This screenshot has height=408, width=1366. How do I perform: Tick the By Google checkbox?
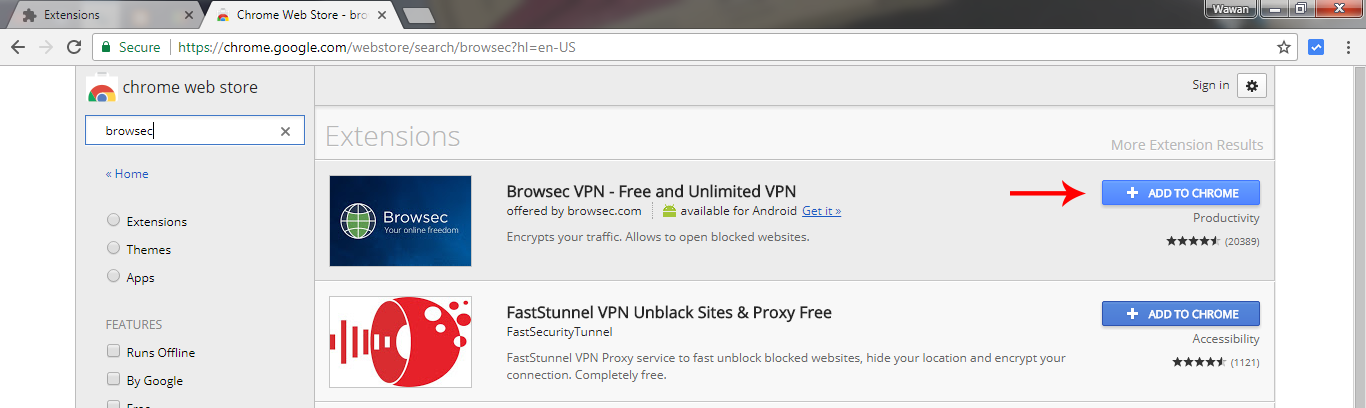[x=114, y=380]
